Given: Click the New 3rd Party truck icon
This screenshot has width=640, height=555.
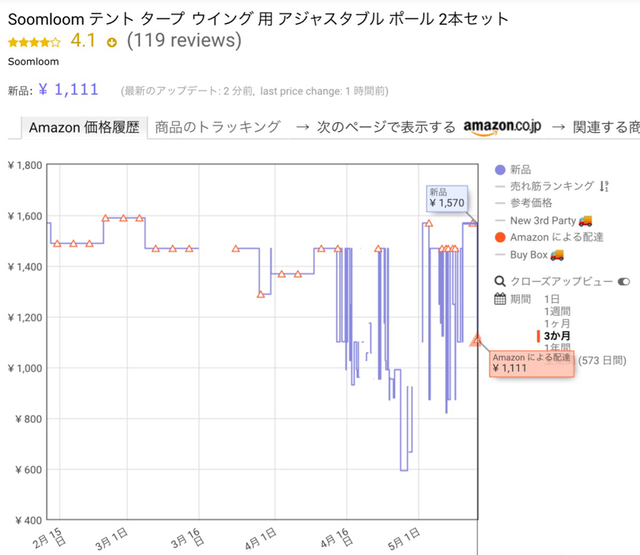Looking at the screenshot, I should 585,221.
